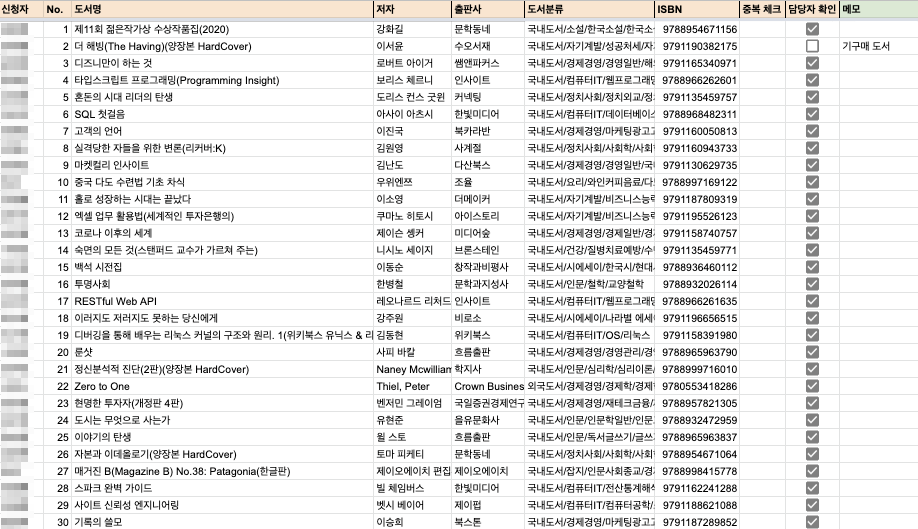Click the 코로나 이후의 세계 title cell
Screen dimensions: 918x529
point(222,233)
